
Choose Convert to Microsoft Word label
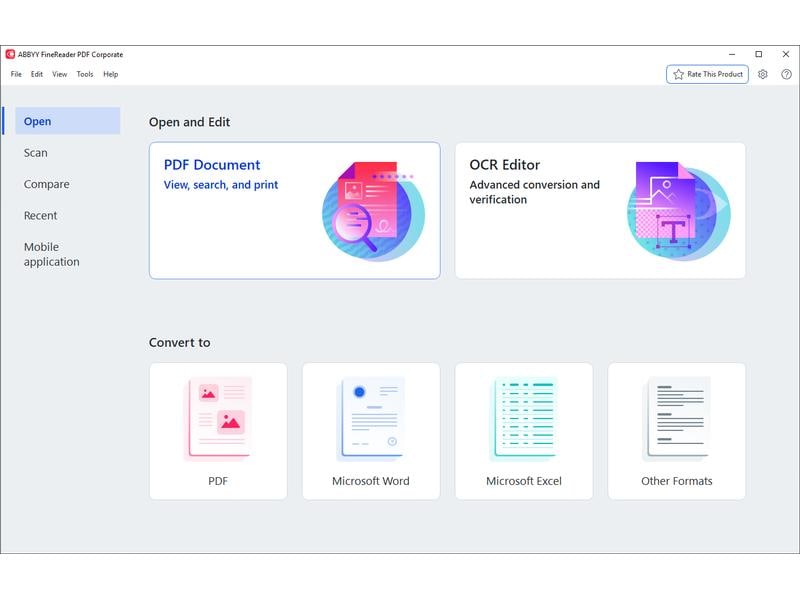coord(371,481)
